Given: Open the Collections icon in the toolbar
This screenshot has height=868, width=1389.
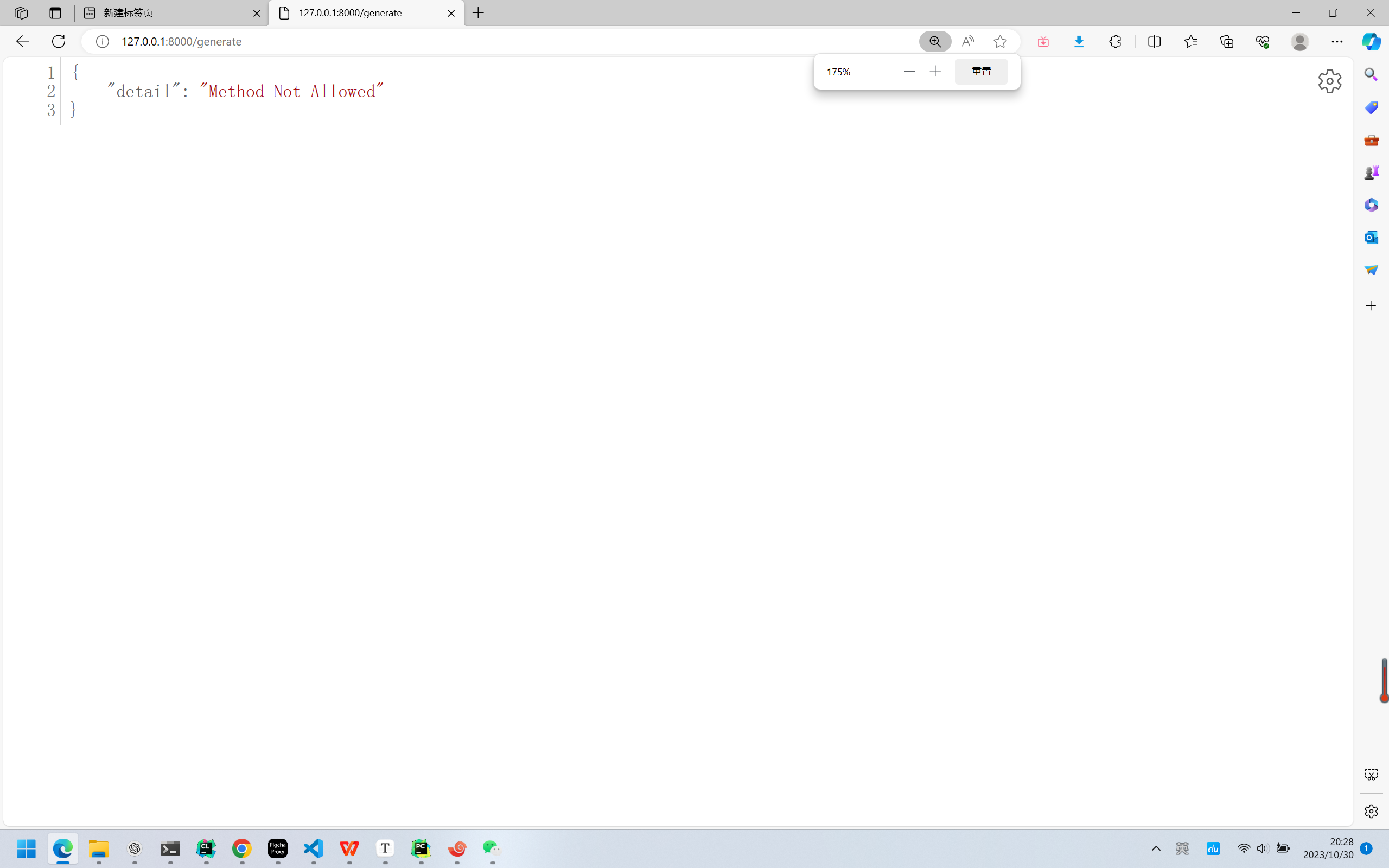Looking at the screenshot, I should 1227,41.
